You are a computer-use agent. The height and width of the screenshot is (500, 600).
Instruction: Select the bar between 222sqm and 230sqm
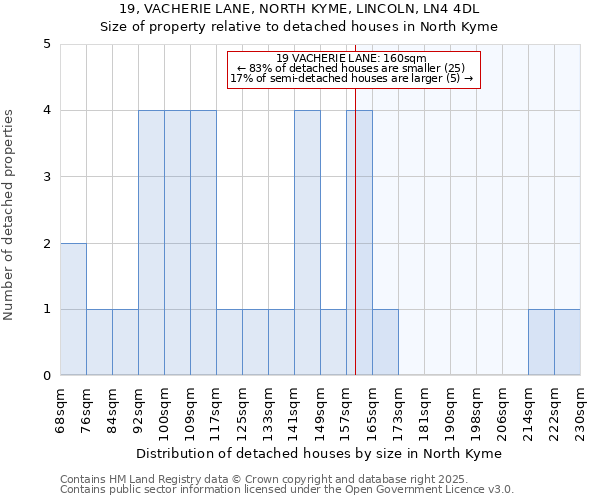tap(567, 342)
